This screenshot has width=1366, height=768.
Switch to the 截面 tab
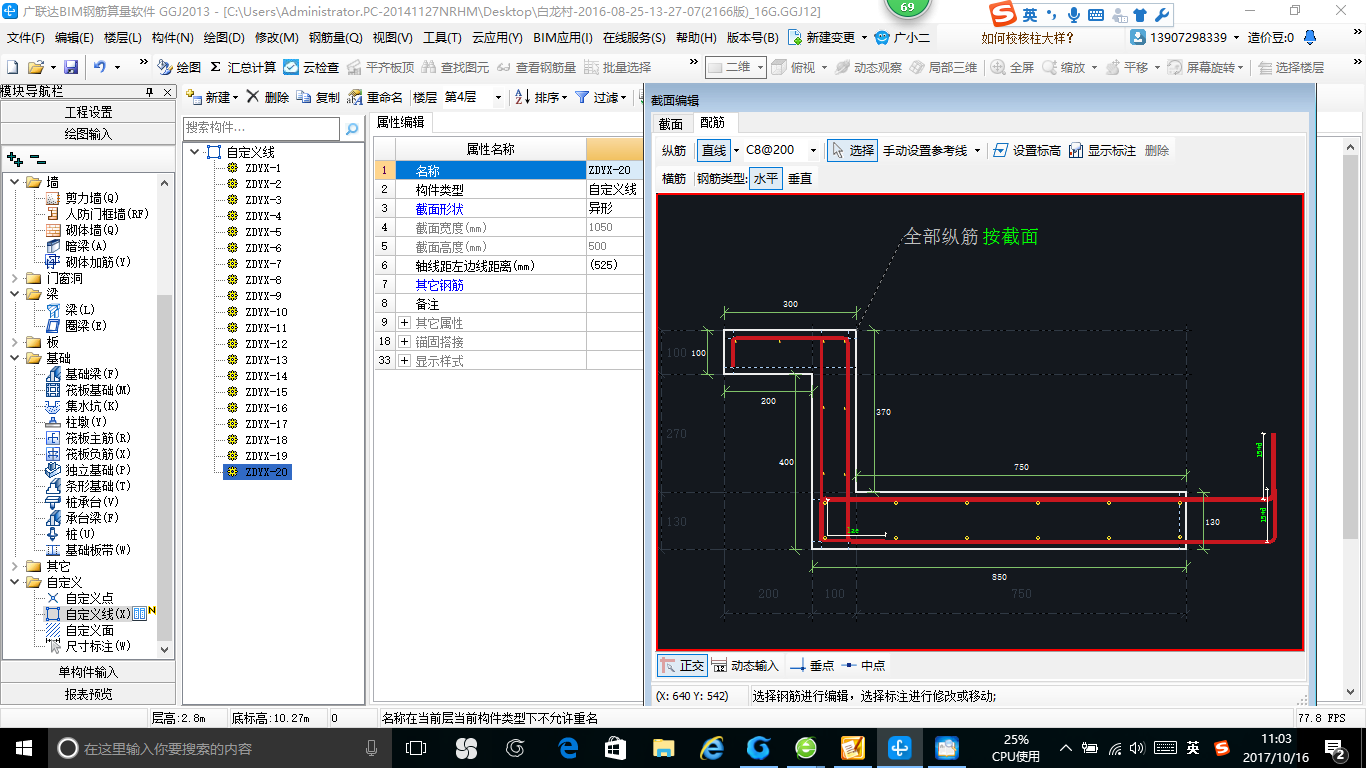pos(670,123)
